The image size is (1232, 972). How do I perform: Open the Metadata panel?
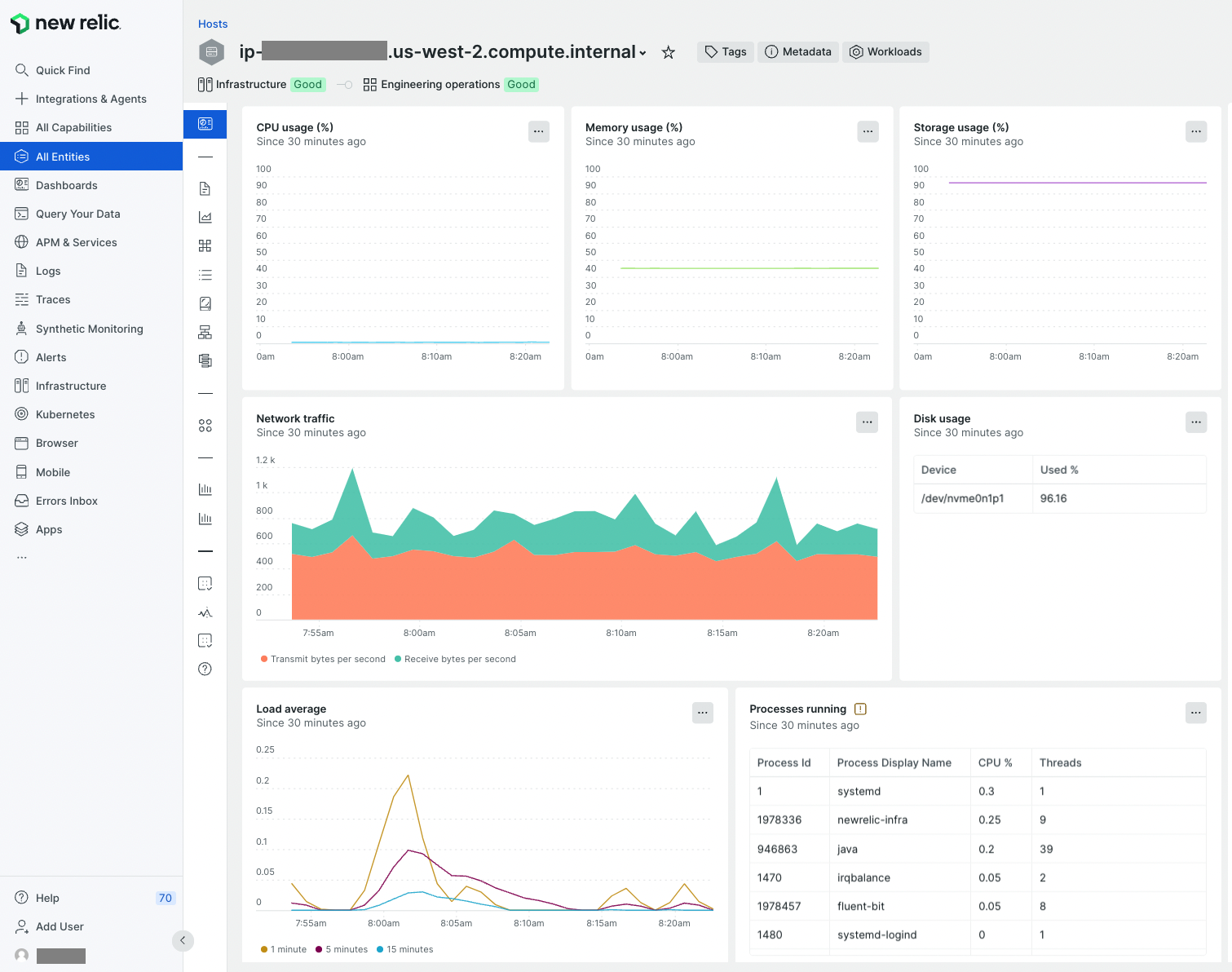[x=797, y=51]
